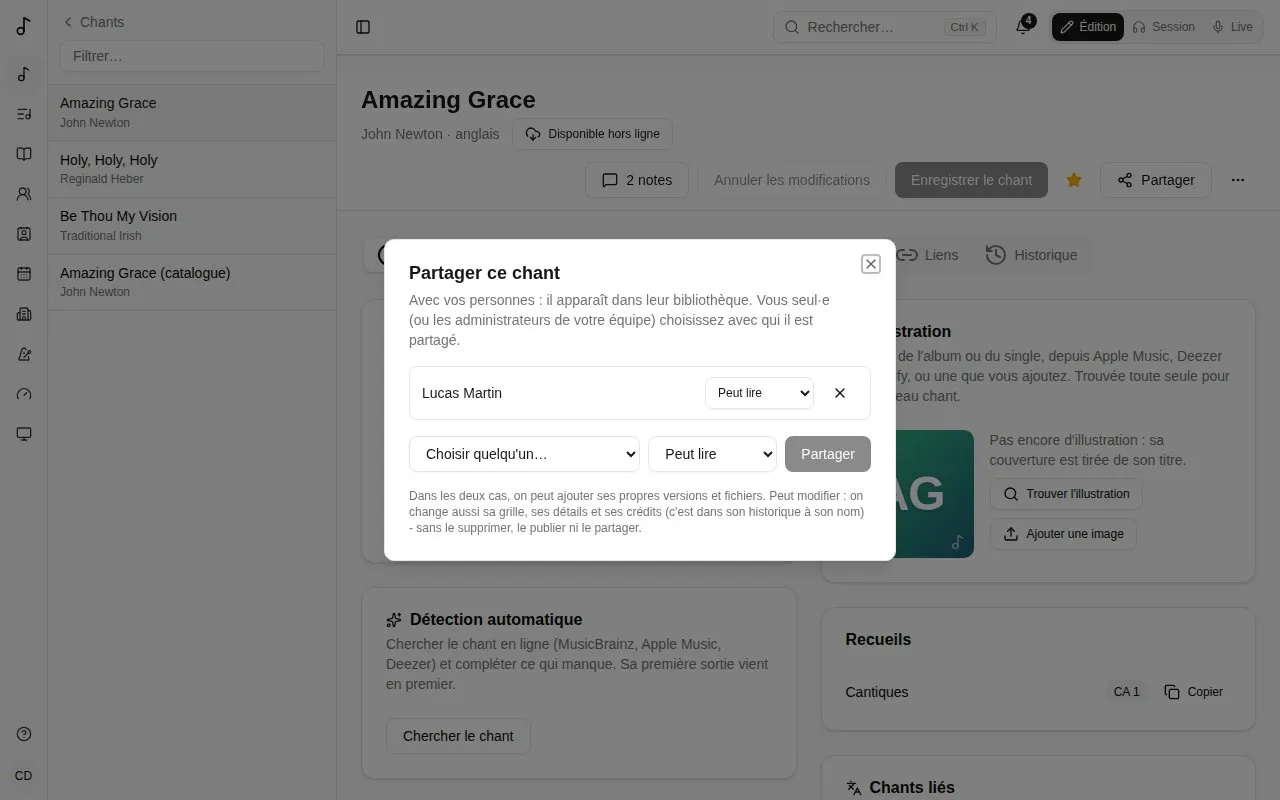This screenshot has width=1280, height=800.
Task: Open the open-book icon in the sidebar
Action: pos(24,154)
